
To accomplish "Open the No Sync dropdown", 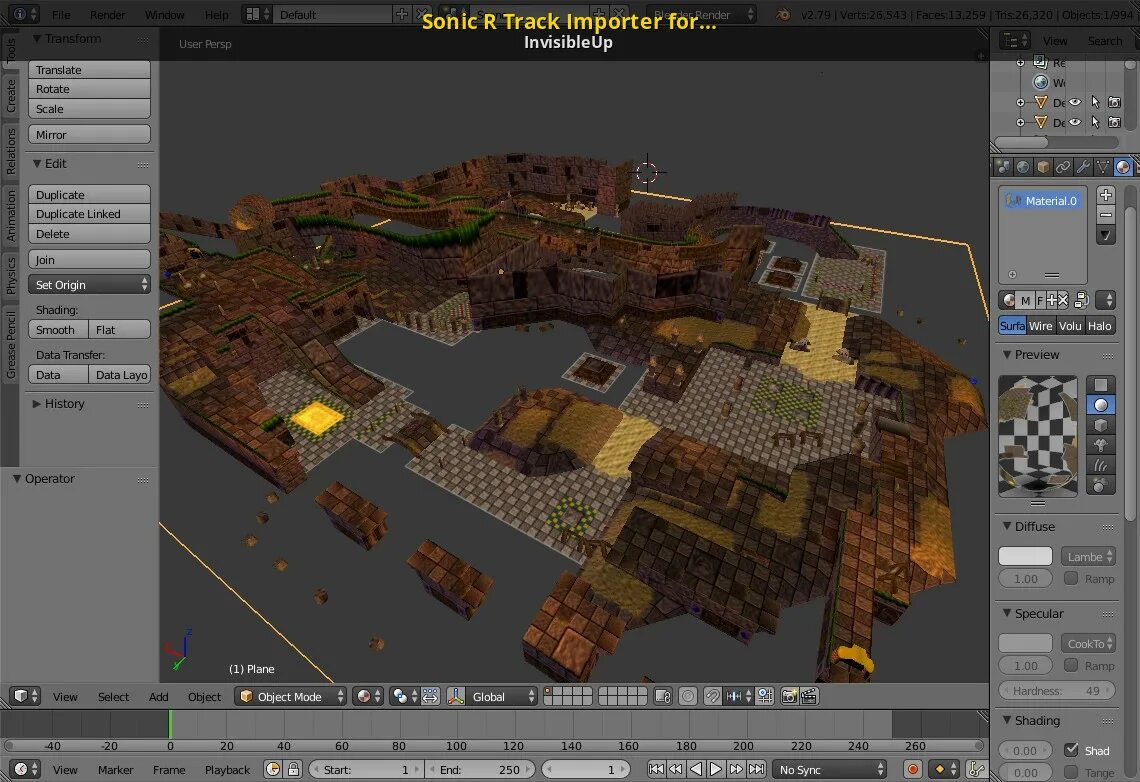I will coord(830,769).
